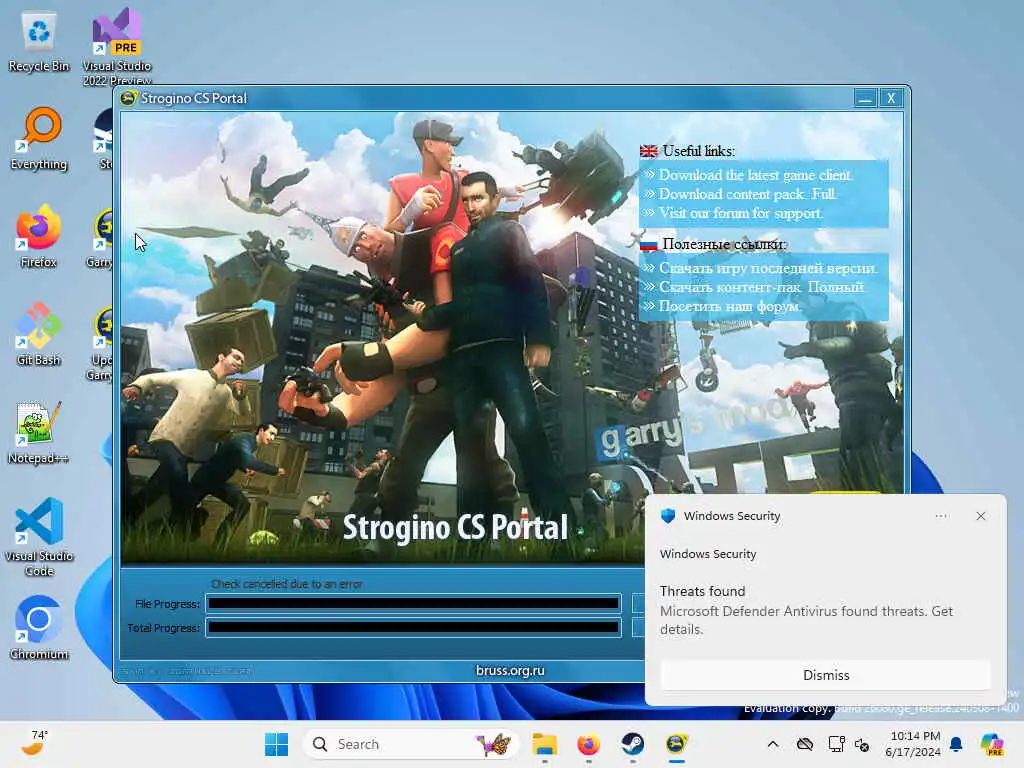
Task: Click the Total Progress bar
Action: pyautogui.click(x=413, y=628)
